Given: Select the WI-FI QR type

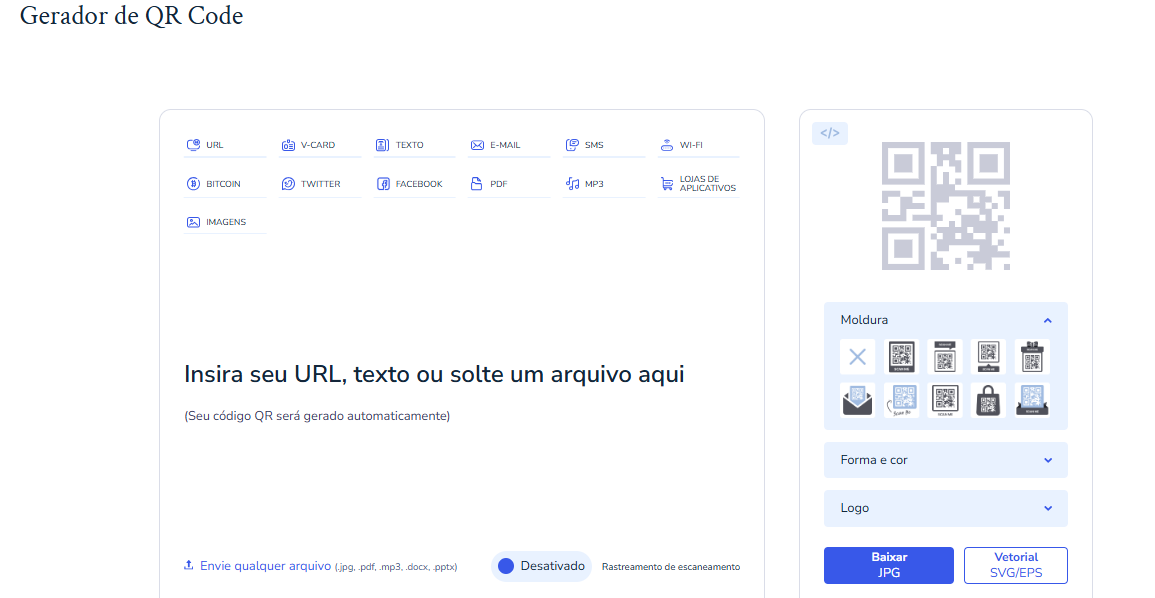Looking at the screenshot, I should tap(698, 145).
